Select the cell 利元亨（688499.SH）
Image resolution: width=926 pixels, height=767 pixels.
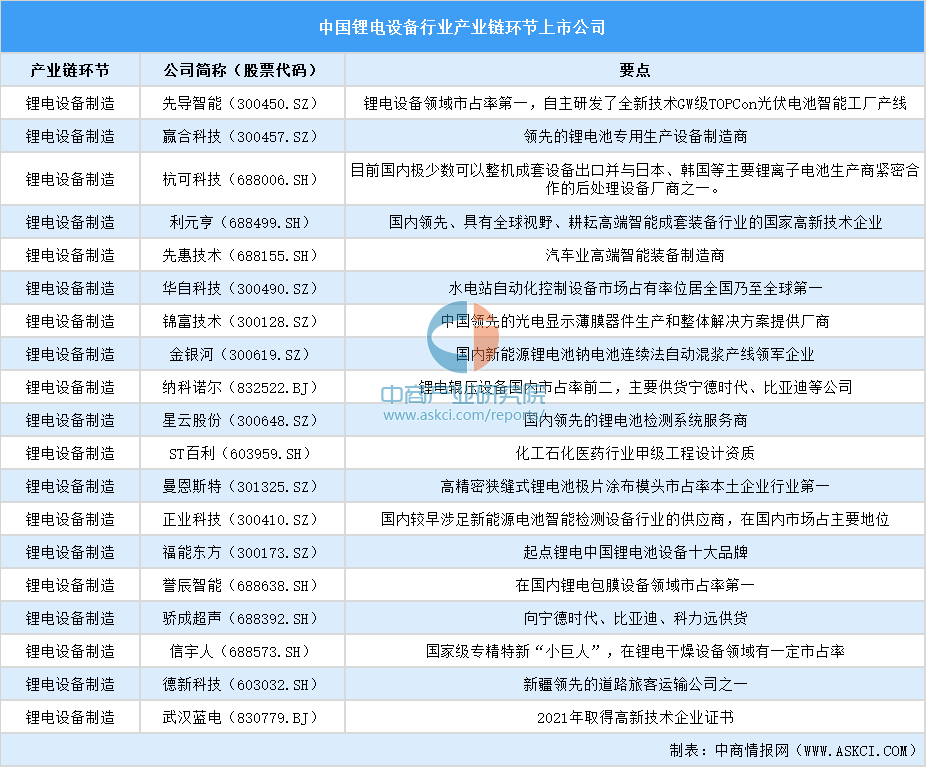(x=242, y=223)
